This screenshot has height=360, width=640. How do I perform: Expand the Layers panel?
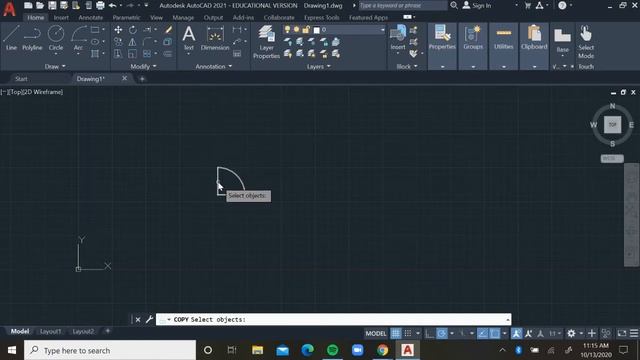coord(318,66)
